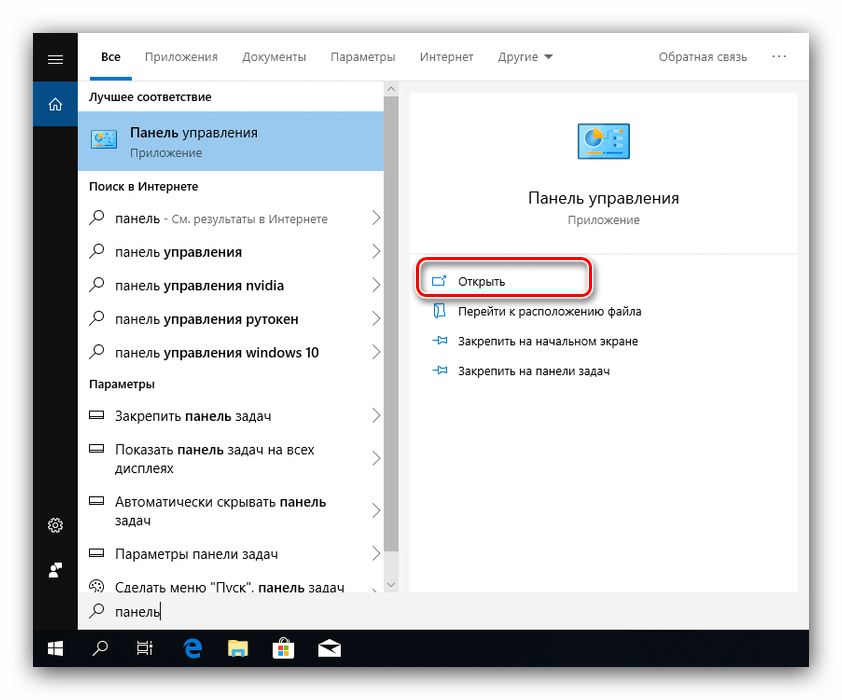Open the Windows Start button
Screen dimensions: 842x700
(x=55, y=649)
